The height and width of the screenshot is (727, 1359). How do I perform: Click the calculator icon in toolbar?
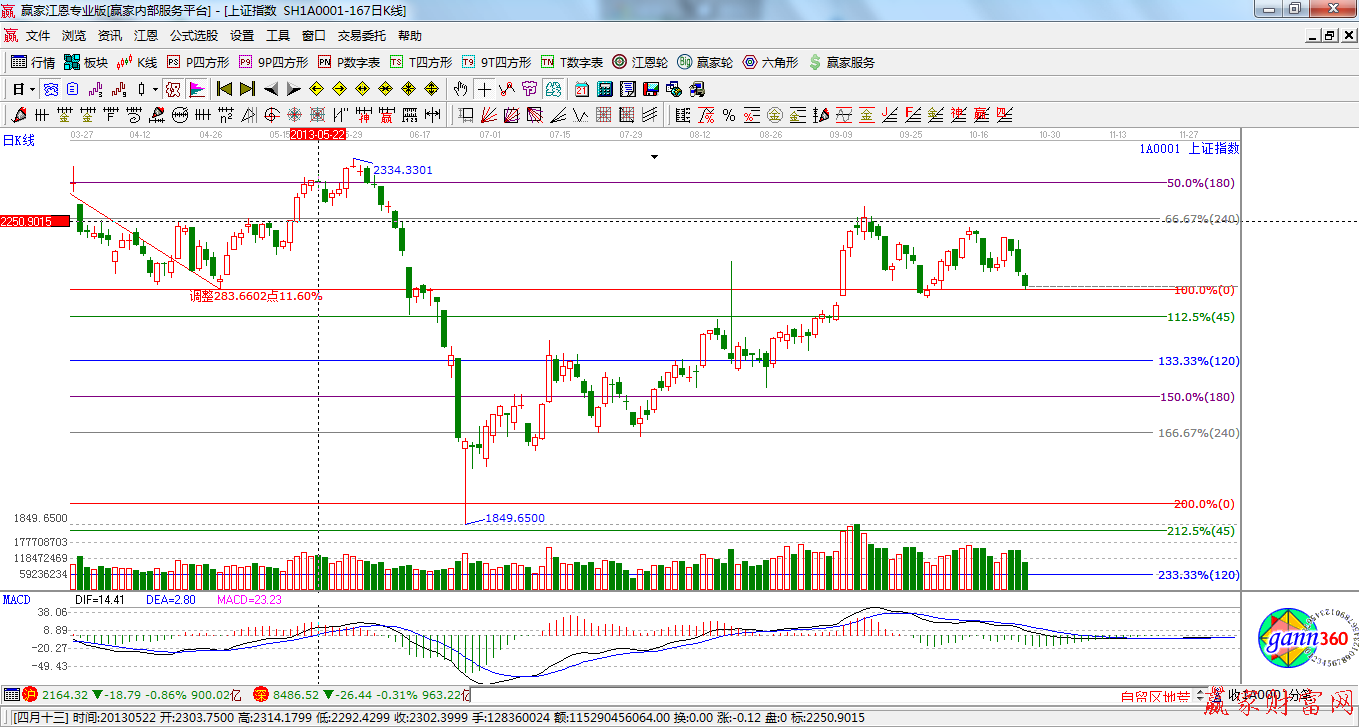pyautogui.click(x=604, y=89)
